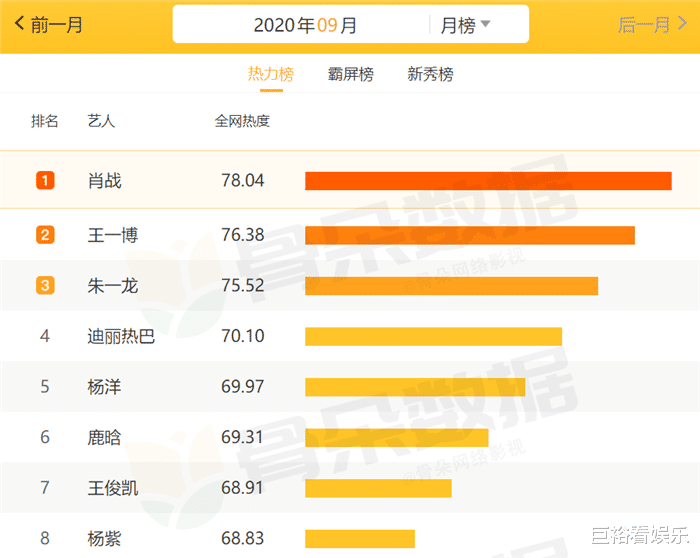The height and width of the screenshot is (558, 700).
Task: Click rank number 4
Action: click(x=45, y=336)
